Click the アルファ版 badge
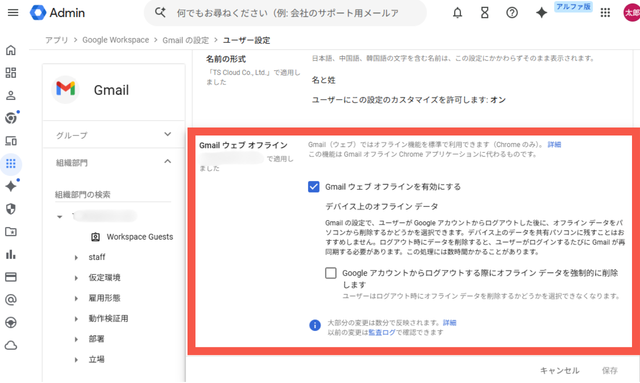Image resolution: width=640 pixels, height=383 pixels. point(573,7)
